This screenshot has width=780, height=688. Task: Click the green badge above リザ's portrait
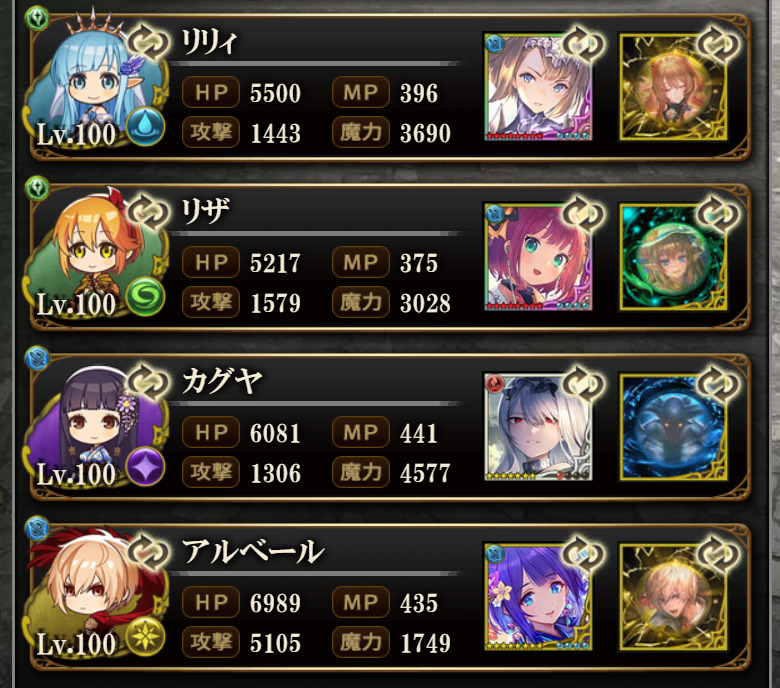[x=37, y=188]
